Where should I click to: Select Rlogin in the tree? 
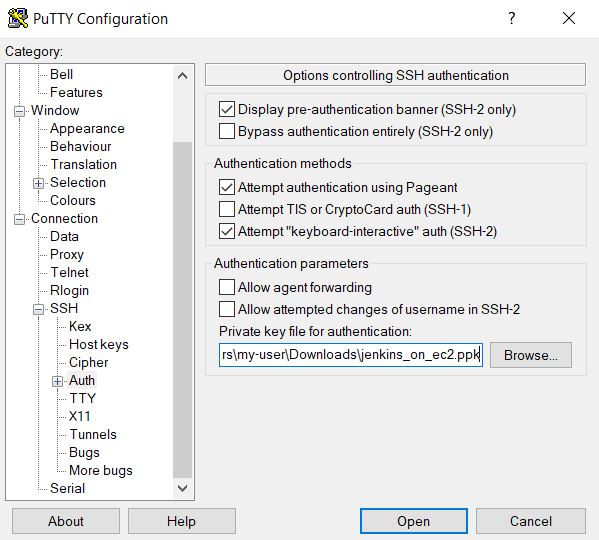69,290
